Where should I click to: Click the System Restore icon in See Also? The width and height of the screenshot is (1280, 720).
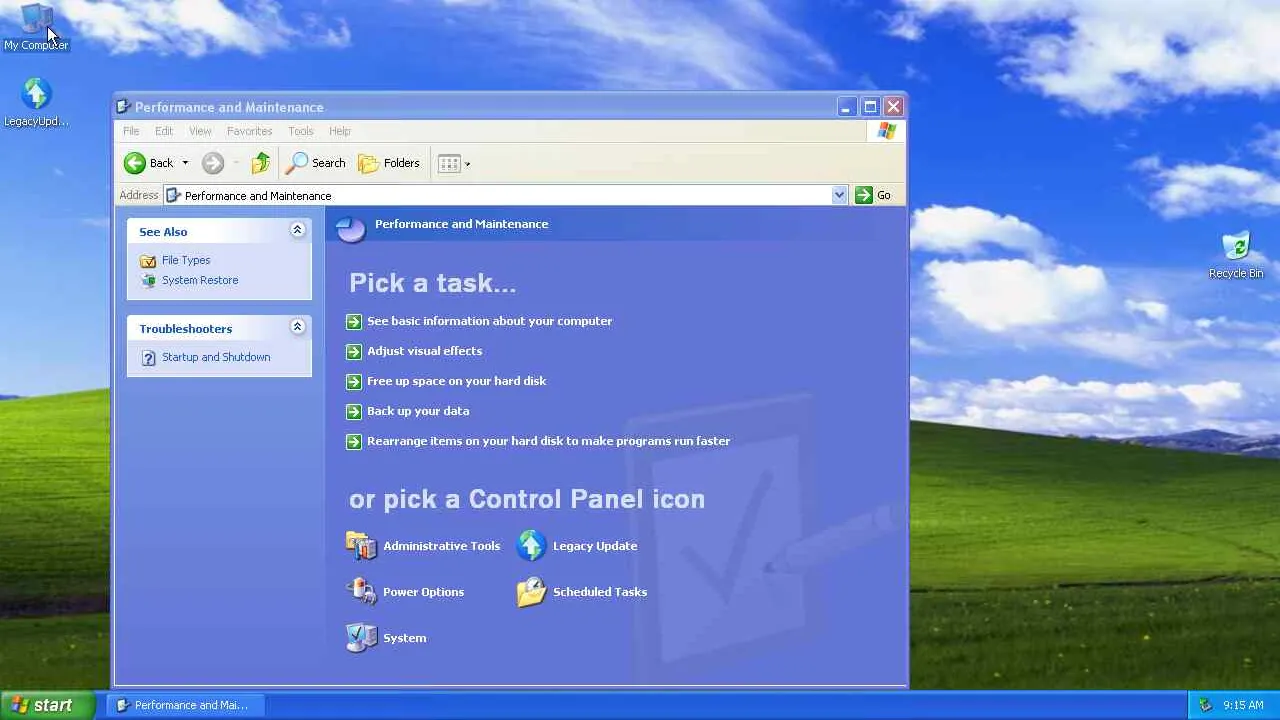tap(148, 281)
